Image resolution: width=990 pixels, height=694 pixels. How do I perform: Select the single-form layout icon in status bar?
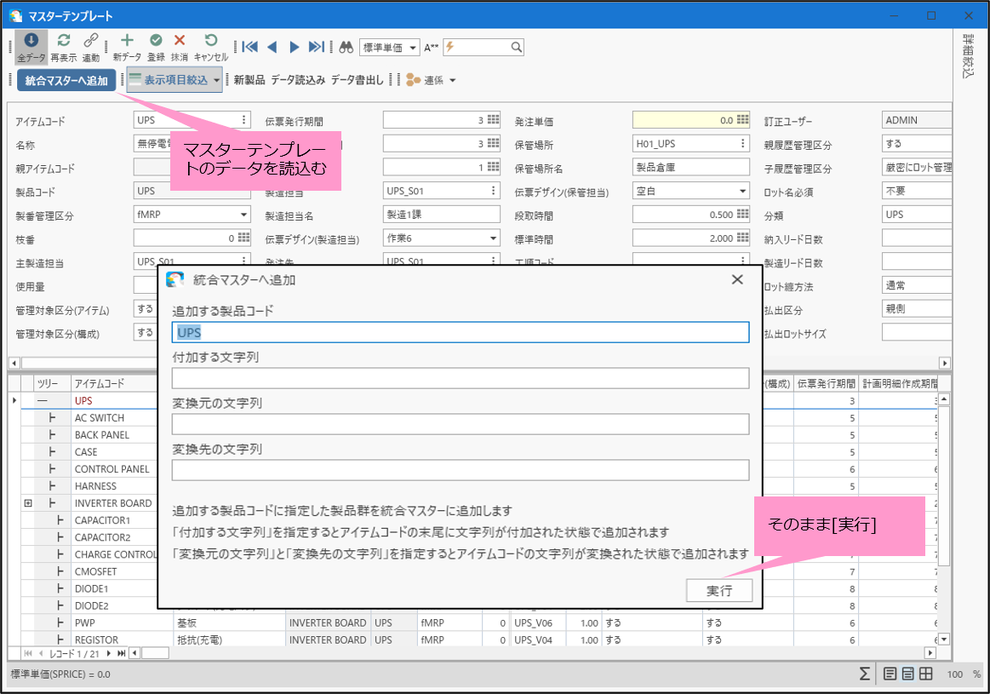[x=890, y=674]
